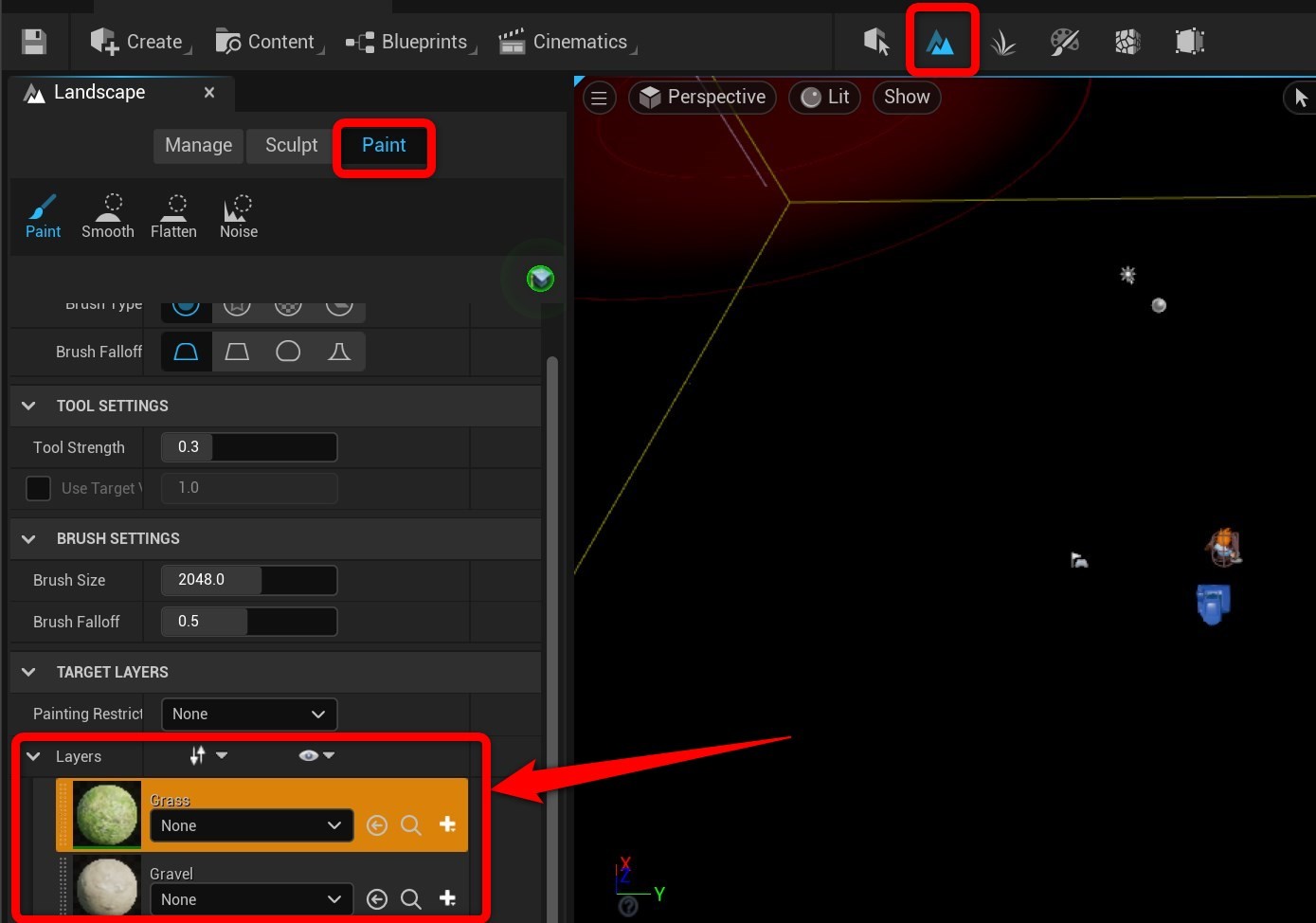1316x923 pixels.
Task: Select the Grass layer thumbnail
Action: (107, 815)
